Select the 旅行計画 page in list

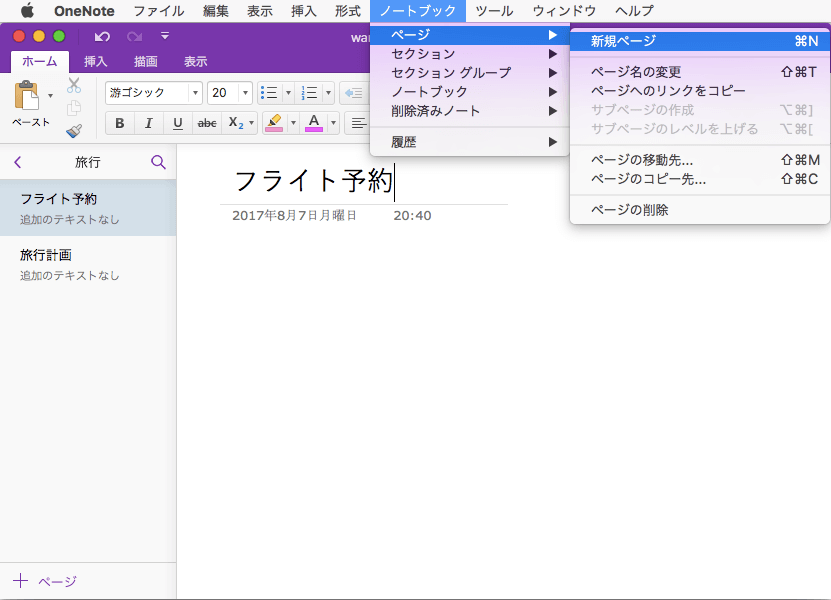coord(46,255)
